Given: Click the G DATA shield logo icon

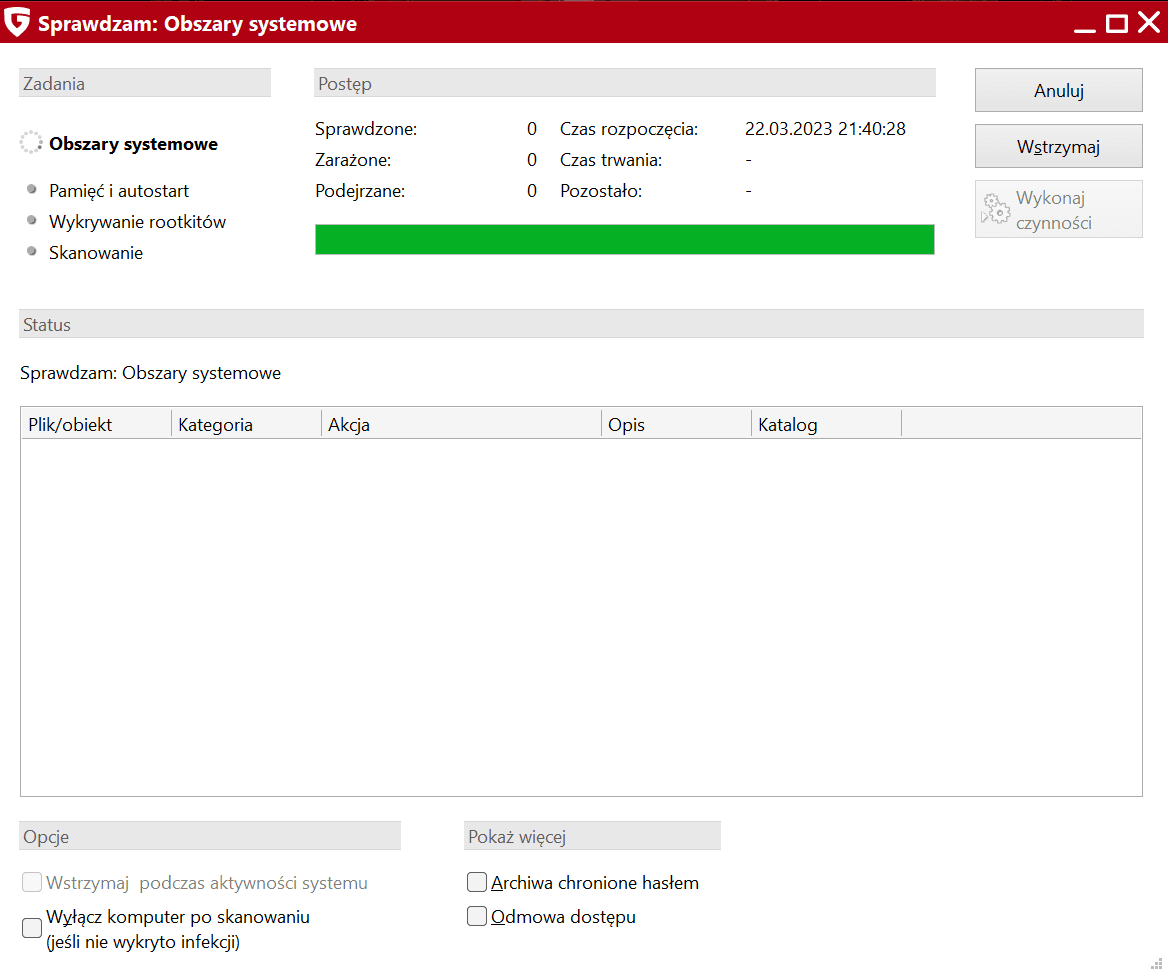Looking at the screenshot, I should tap(17, 22).
